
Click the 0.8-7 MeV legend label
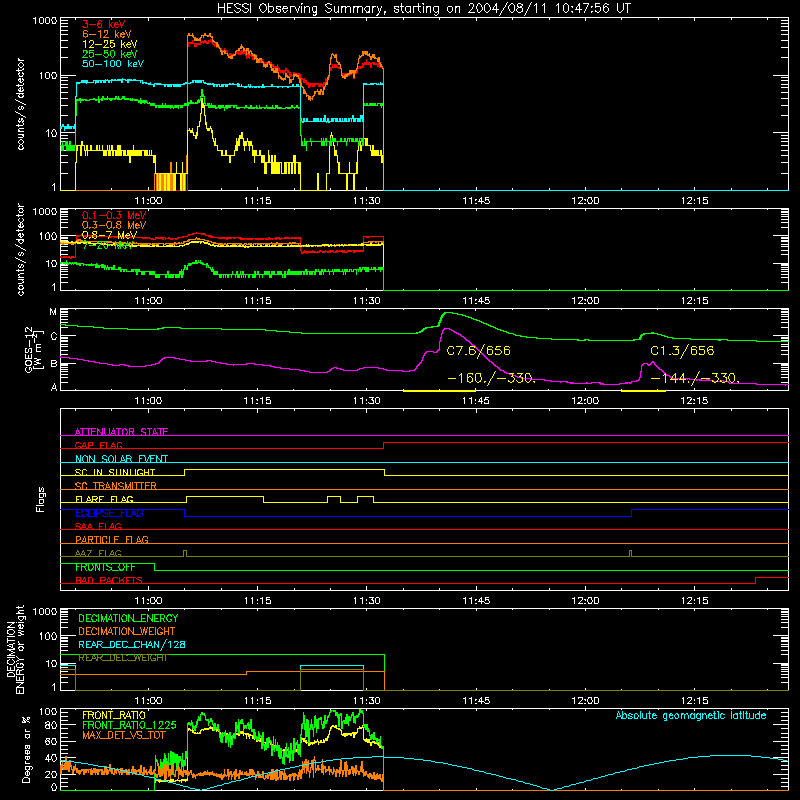click(x=109, y=235)
